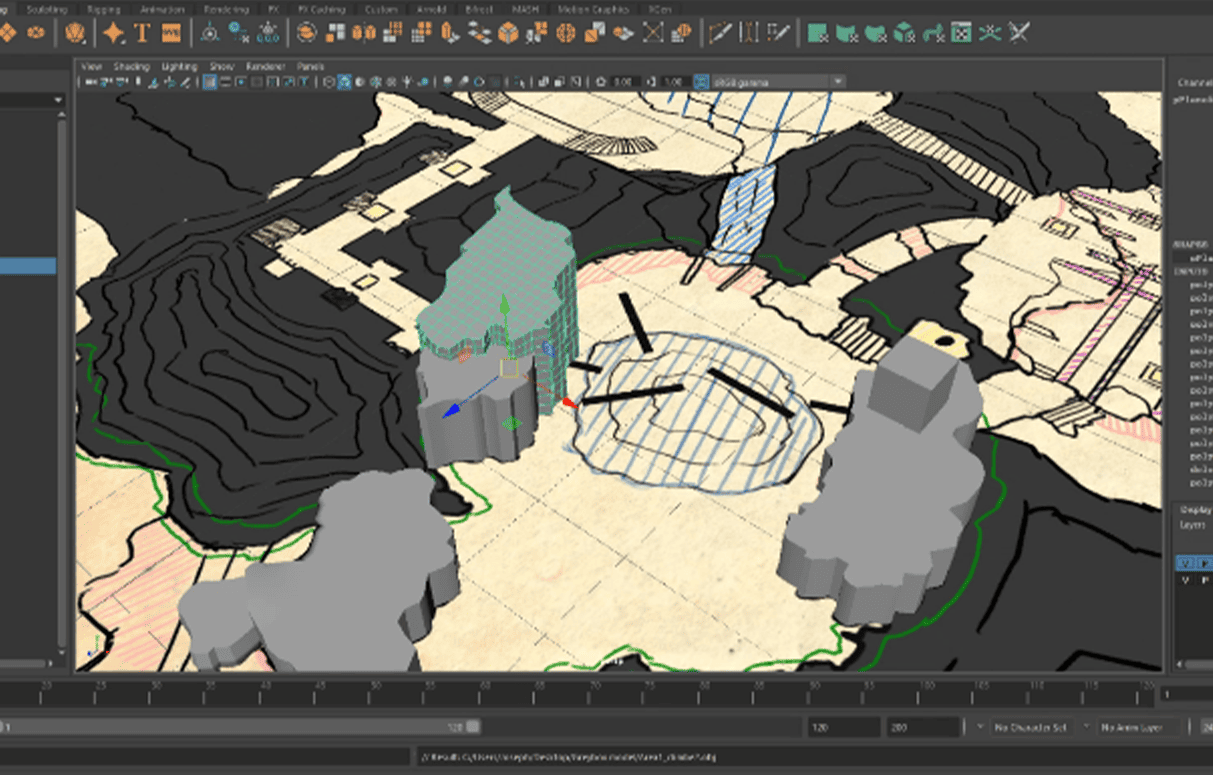Click the green cube automatic UV icon
Viewport: 1213px width, 775px height.
click(904, 33)
